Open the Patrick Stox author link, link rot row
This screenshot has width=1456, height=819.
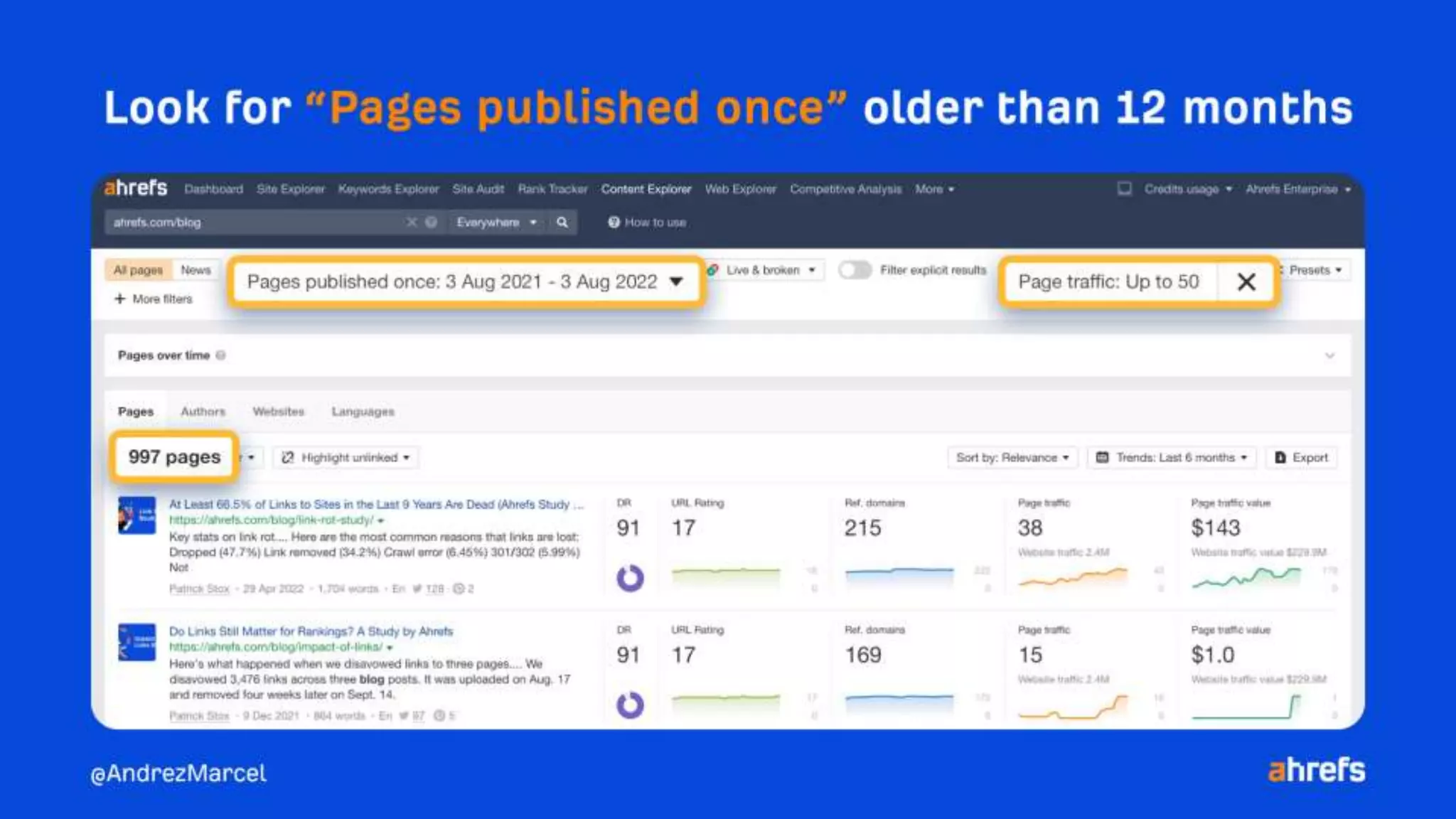[199, 589]
